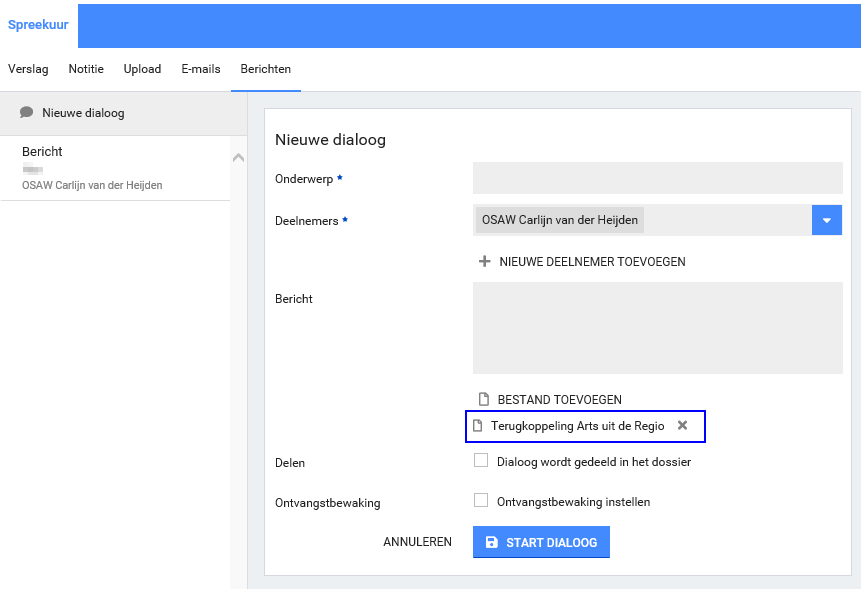
Task: Collapse the Bericht list with chevron
Action: 238,158
